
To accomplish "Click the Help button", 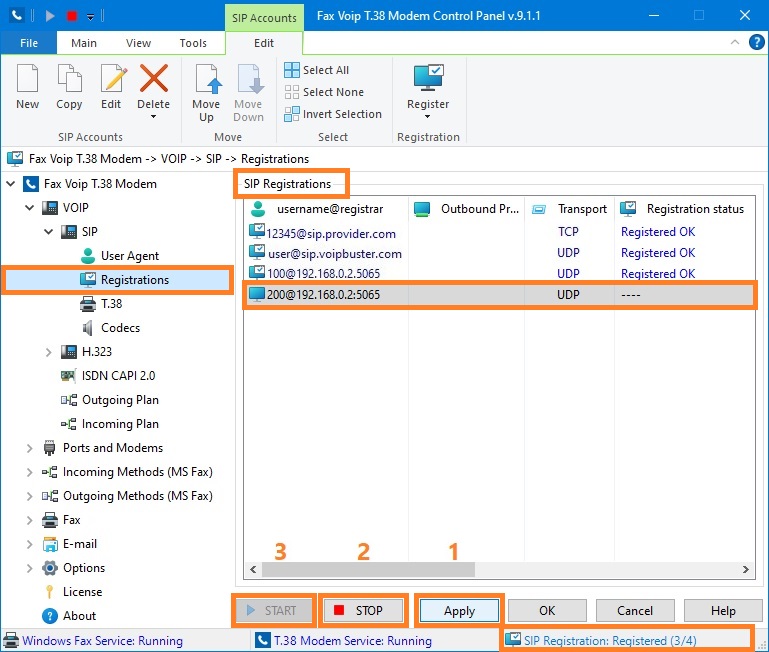I will pos(723,611).
